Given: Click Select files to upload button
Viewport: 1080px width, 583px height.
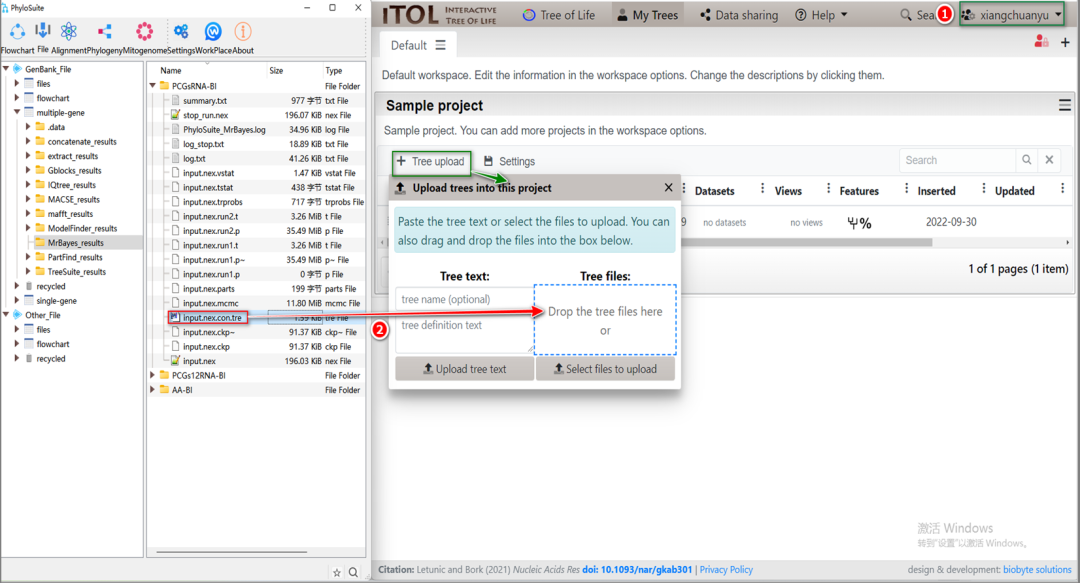Looking at the screenshot, I should click(605, 369).
